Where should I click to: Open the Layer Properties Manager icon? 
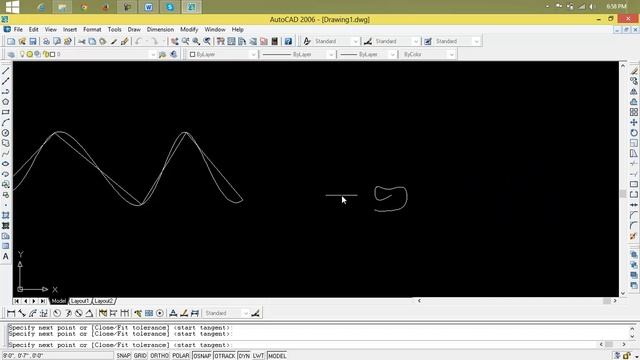coord(11,54)
